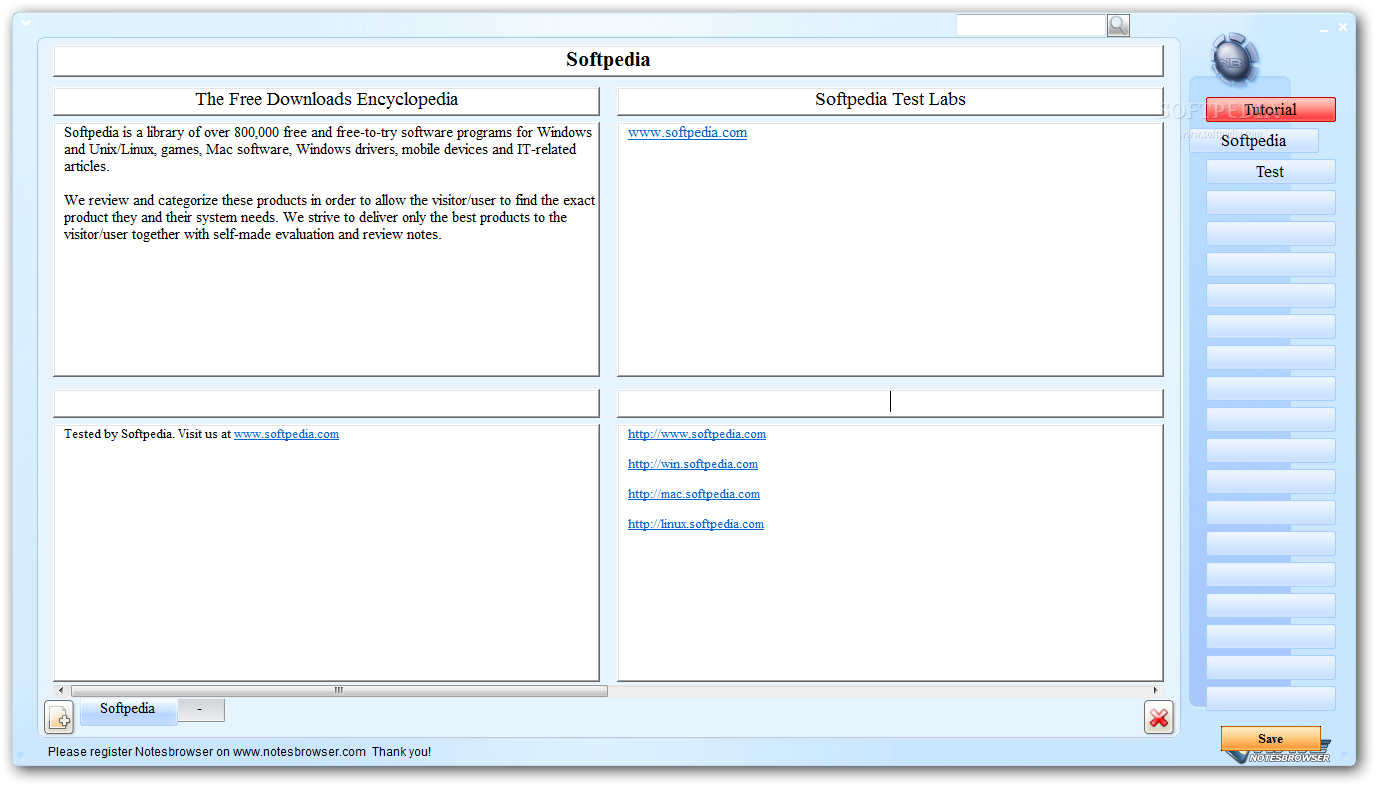
Task: Open the http://www.softpedia.com link
Action: 697,434
